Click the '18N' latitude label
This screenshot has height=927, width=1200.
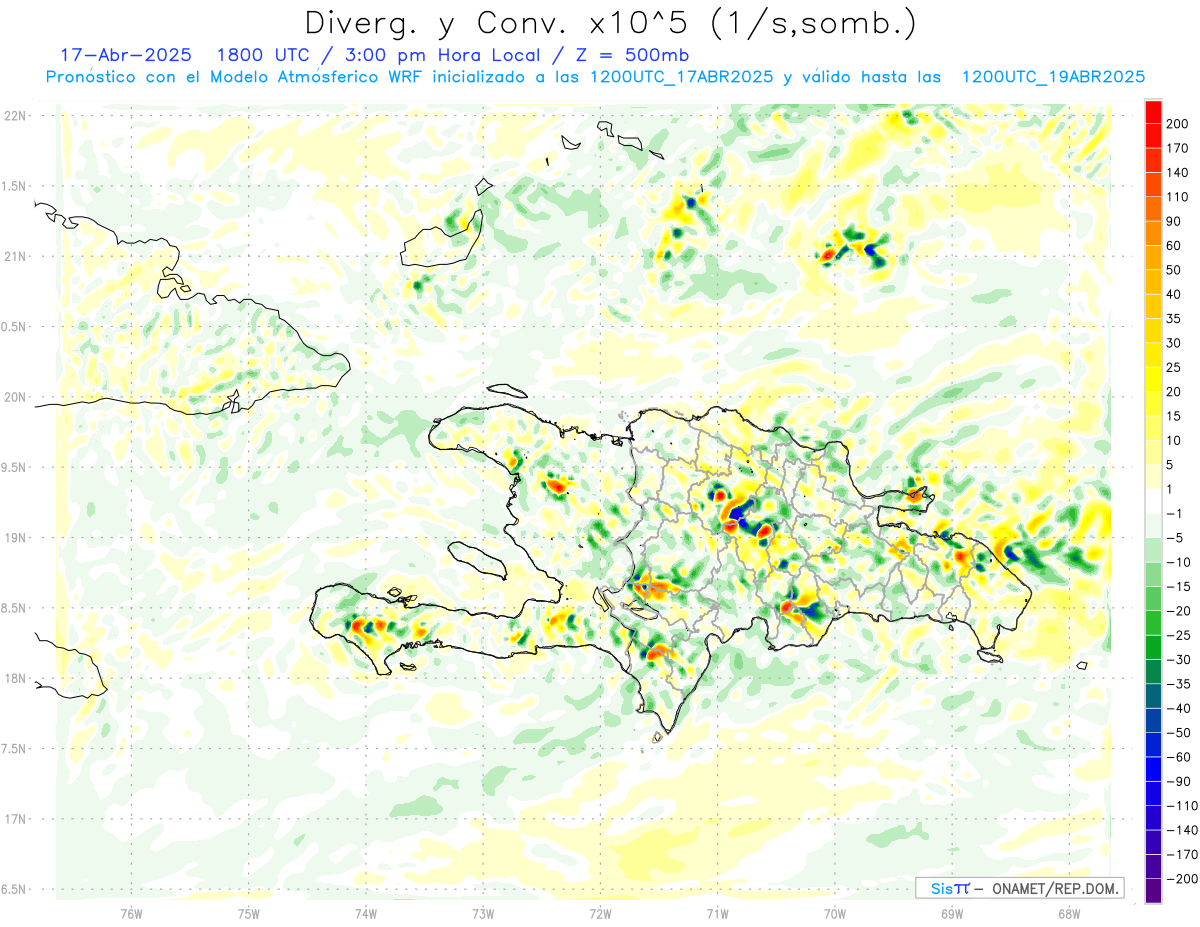(x=15, y=678)
